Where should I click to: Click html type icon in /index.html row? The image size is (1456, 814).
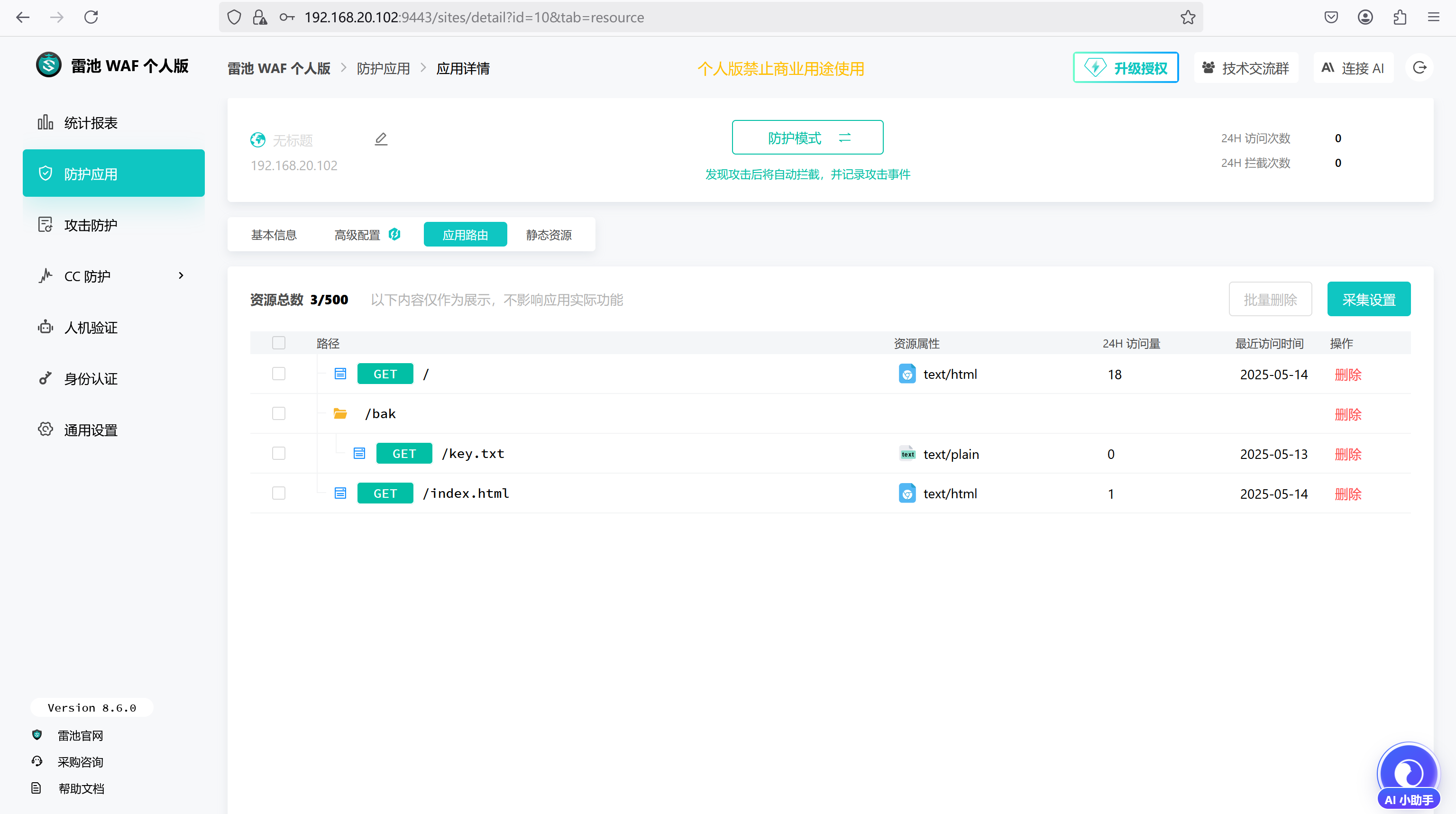tap(907, 493)
